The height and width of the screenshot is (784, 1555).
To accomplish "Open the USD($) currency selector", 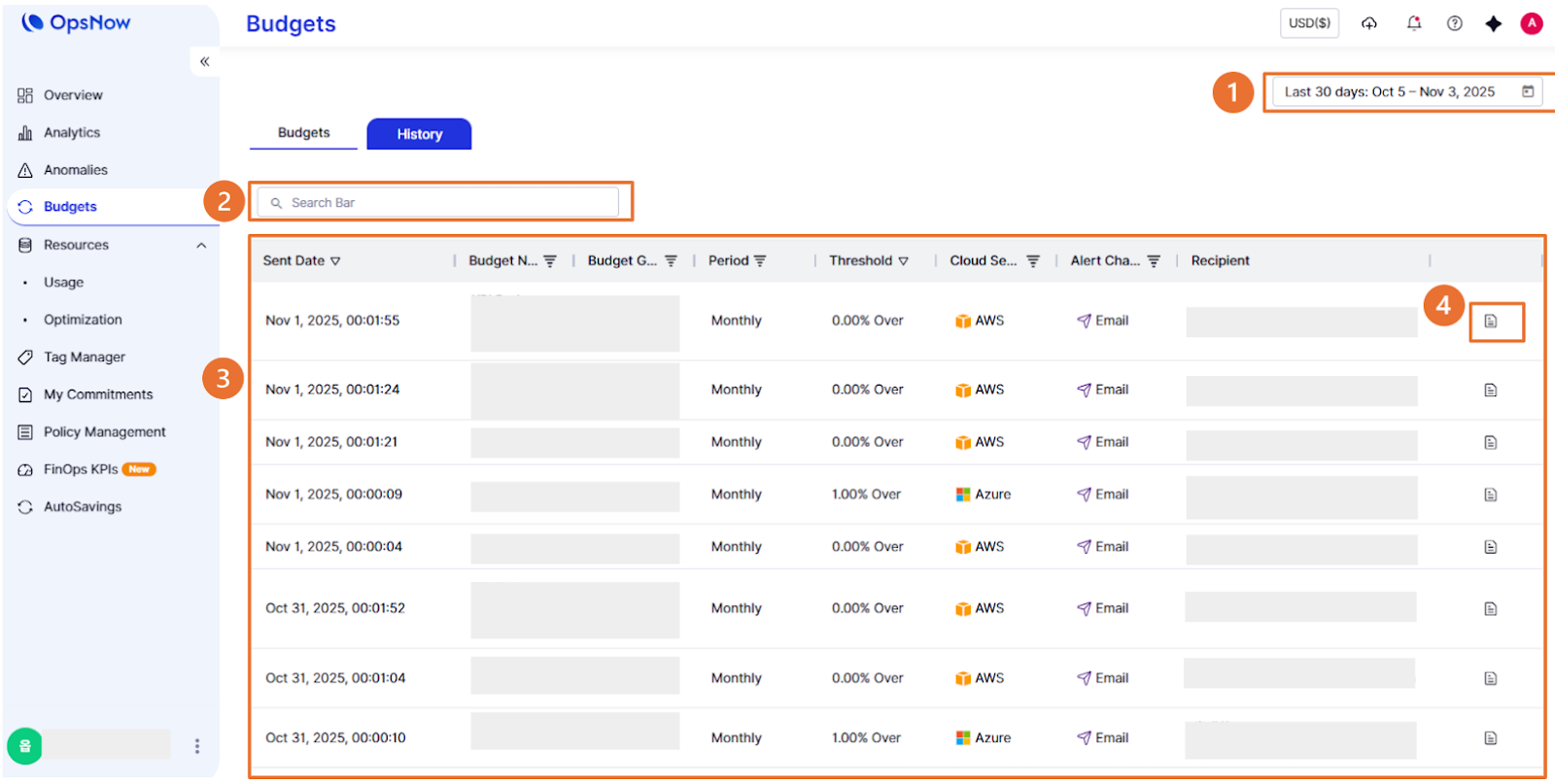I will click(x=1308, y=23).
